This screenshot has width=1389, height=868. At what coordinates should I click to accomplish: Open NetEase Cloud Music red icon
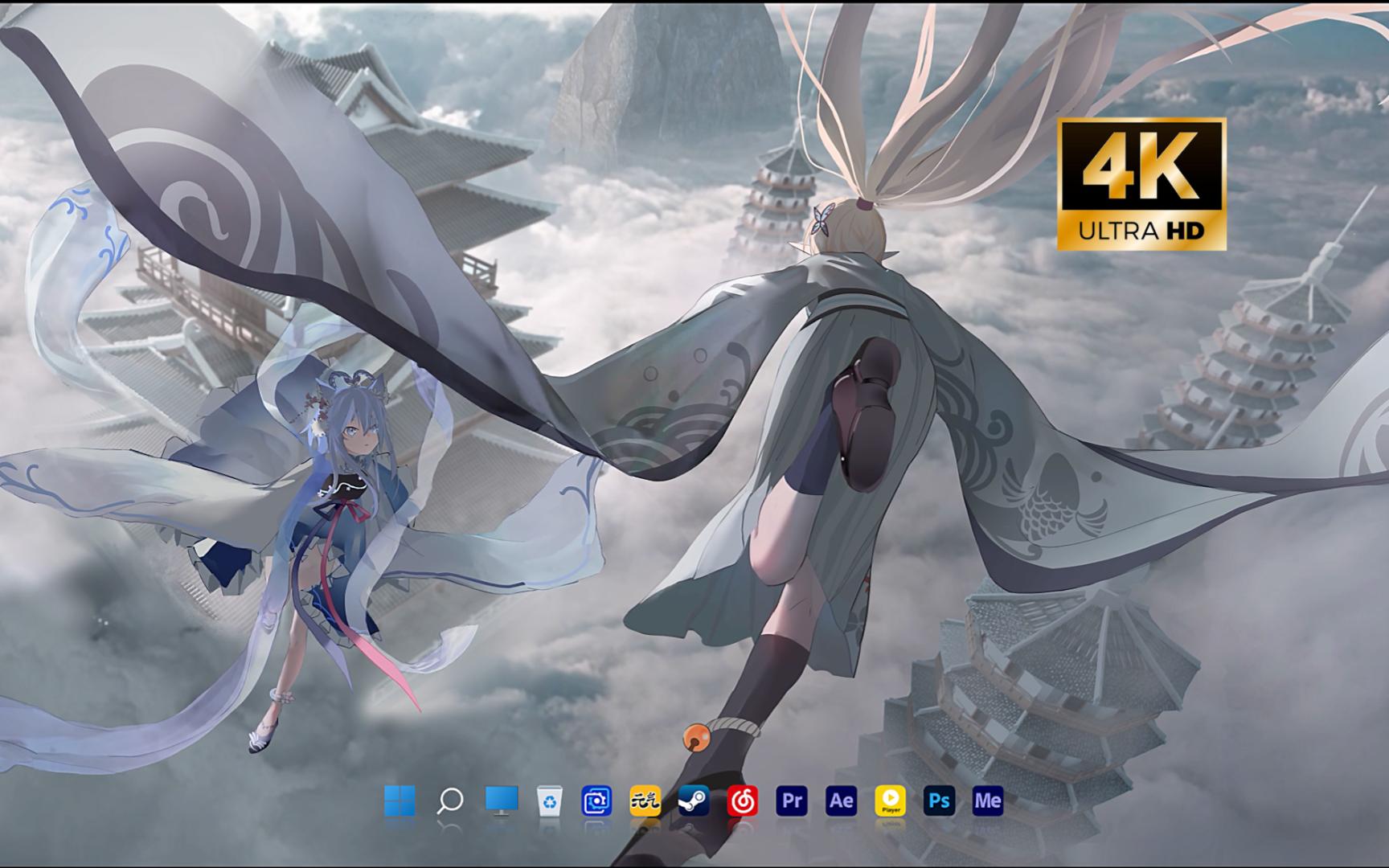click(742, 800)
